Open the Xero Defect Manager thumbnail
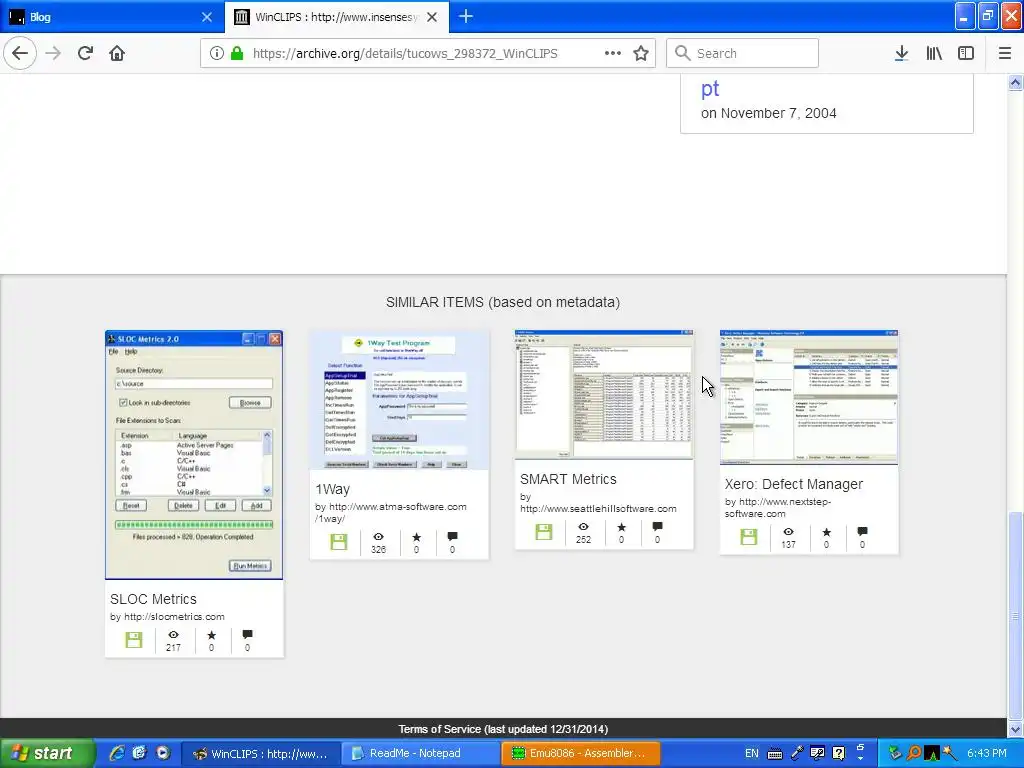1024x768 pixels. 809,397
